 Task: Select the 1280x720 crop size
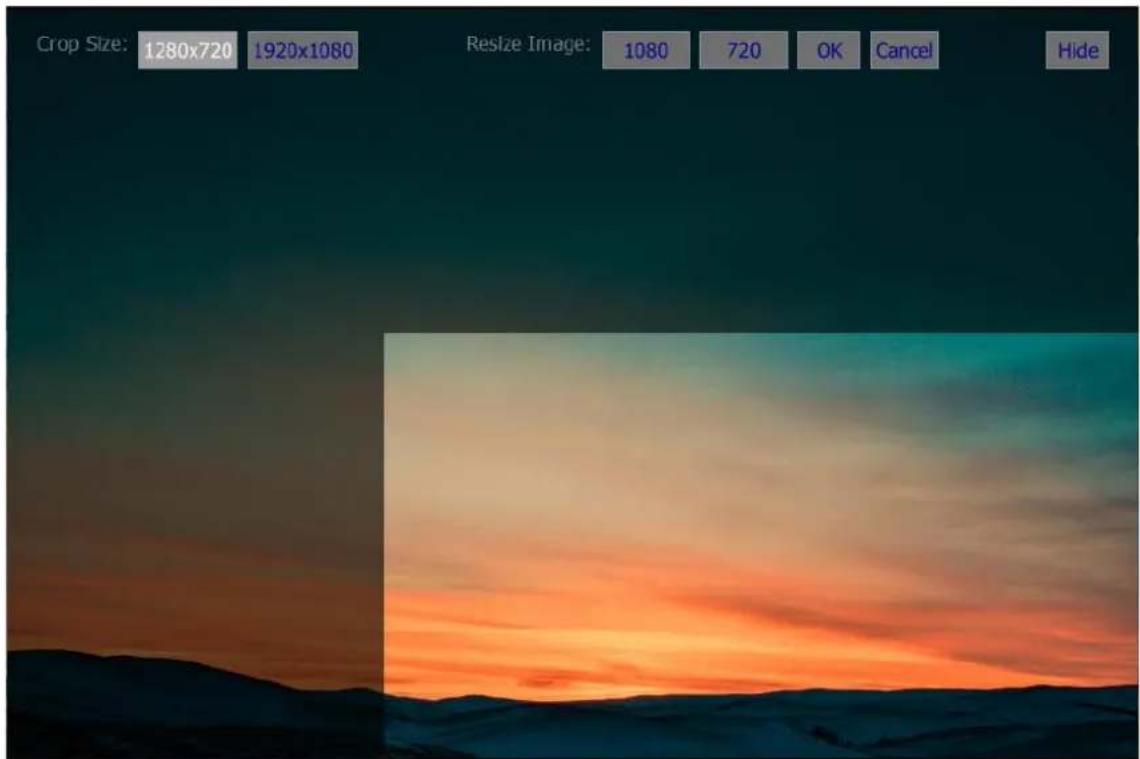pos(188,50)
